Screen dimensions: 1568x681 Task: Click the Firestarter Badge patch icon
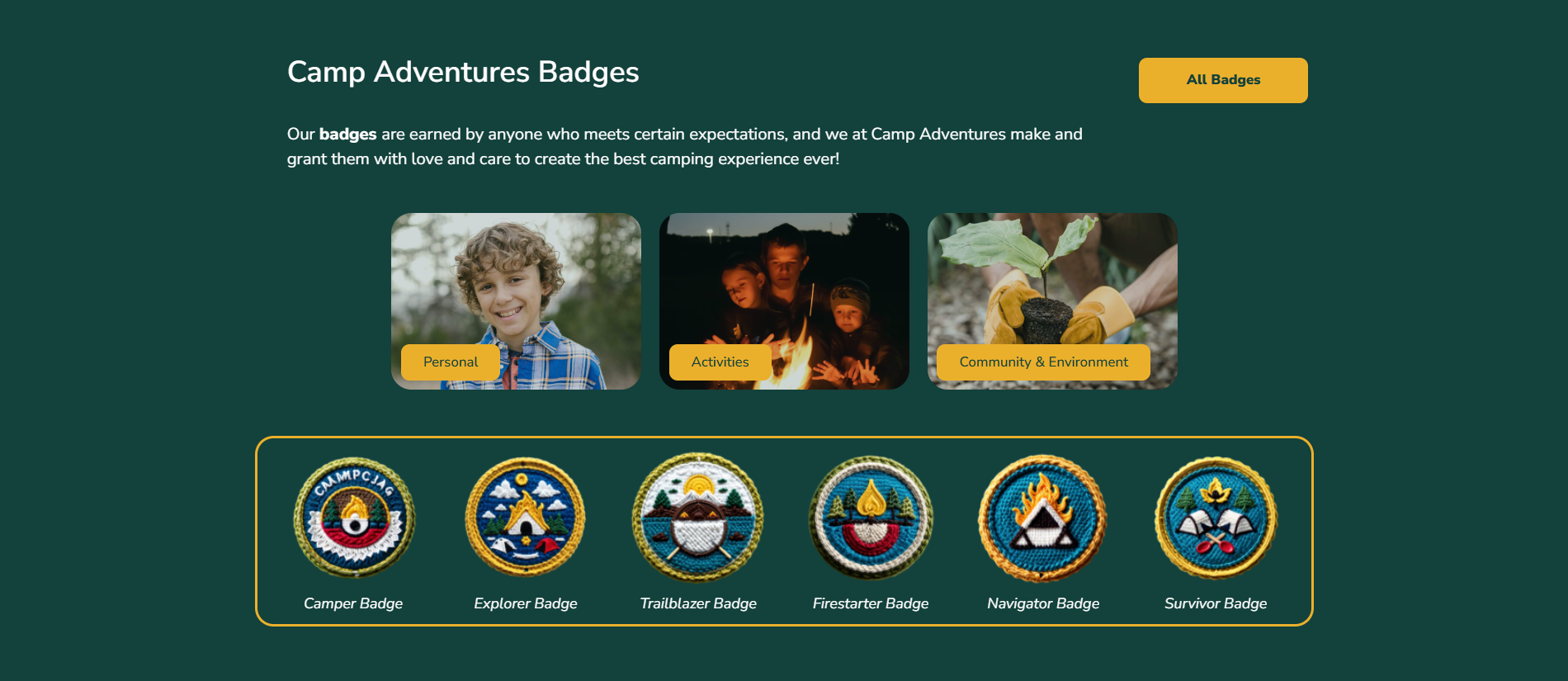pyautogui.click(x=871, y=518)
